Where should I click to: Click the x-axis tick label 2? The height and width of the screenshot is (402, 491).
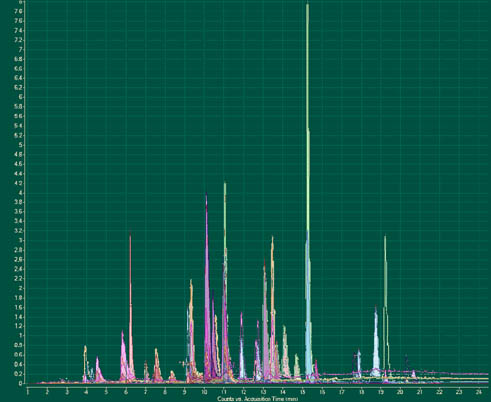(47, 392)
